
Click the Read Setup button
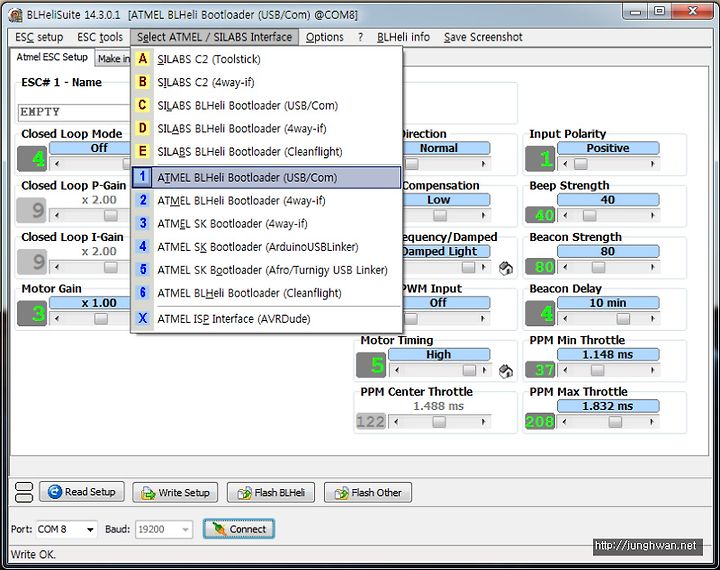[x=82, y=492]
